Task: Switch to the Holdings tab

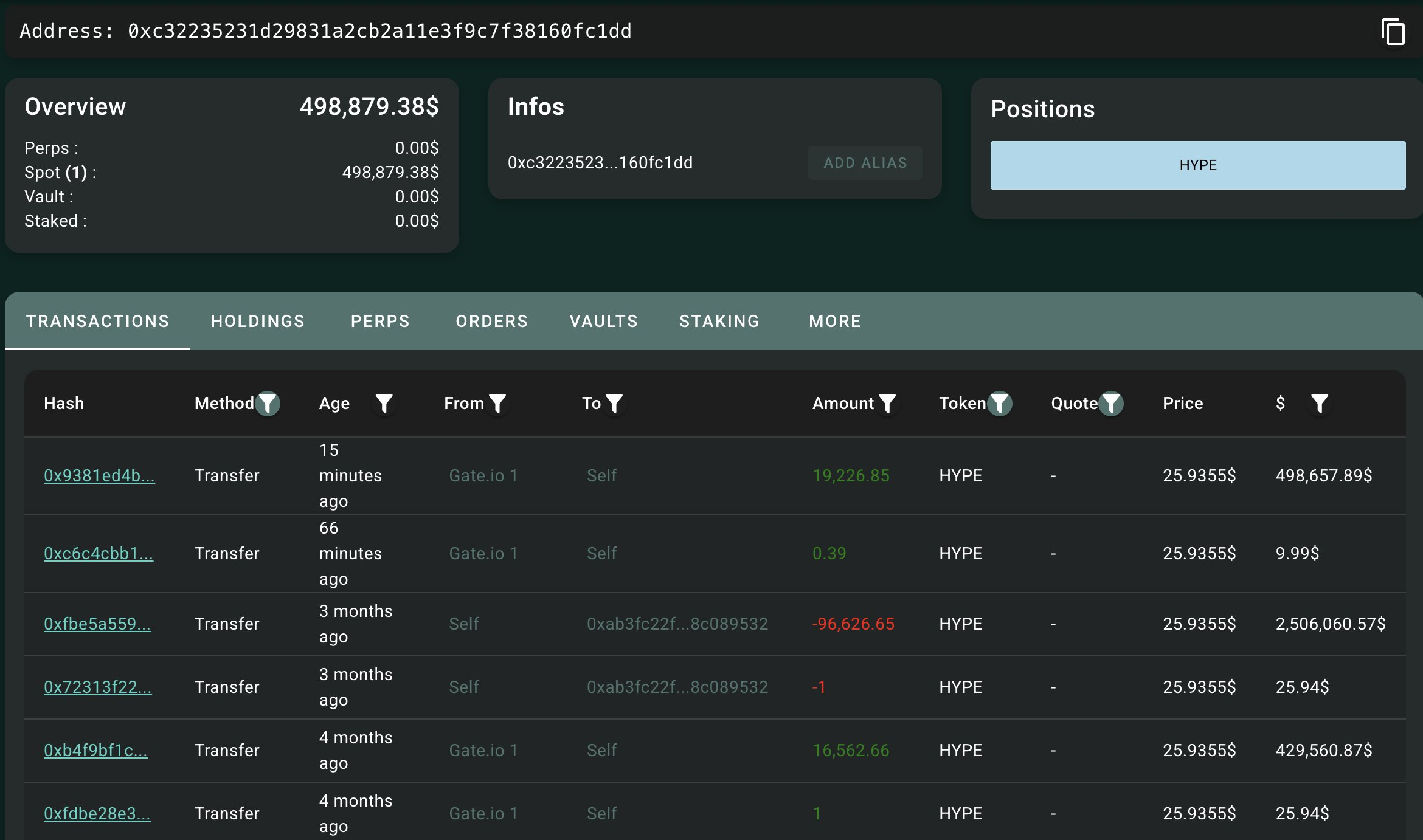Action: click(258, 321)
